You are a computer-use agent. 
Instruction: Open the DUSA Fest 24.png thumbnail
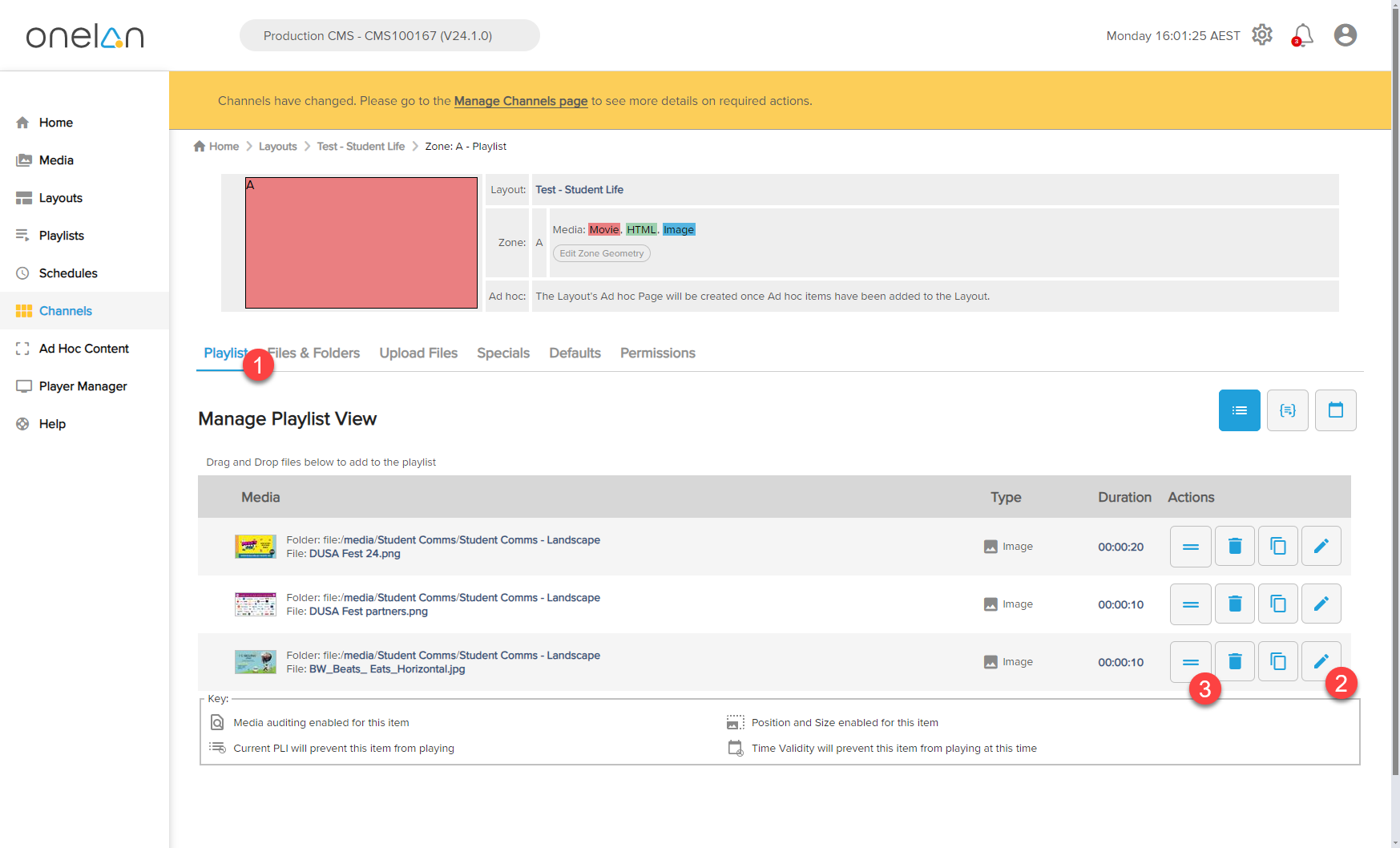coord(255,547)
